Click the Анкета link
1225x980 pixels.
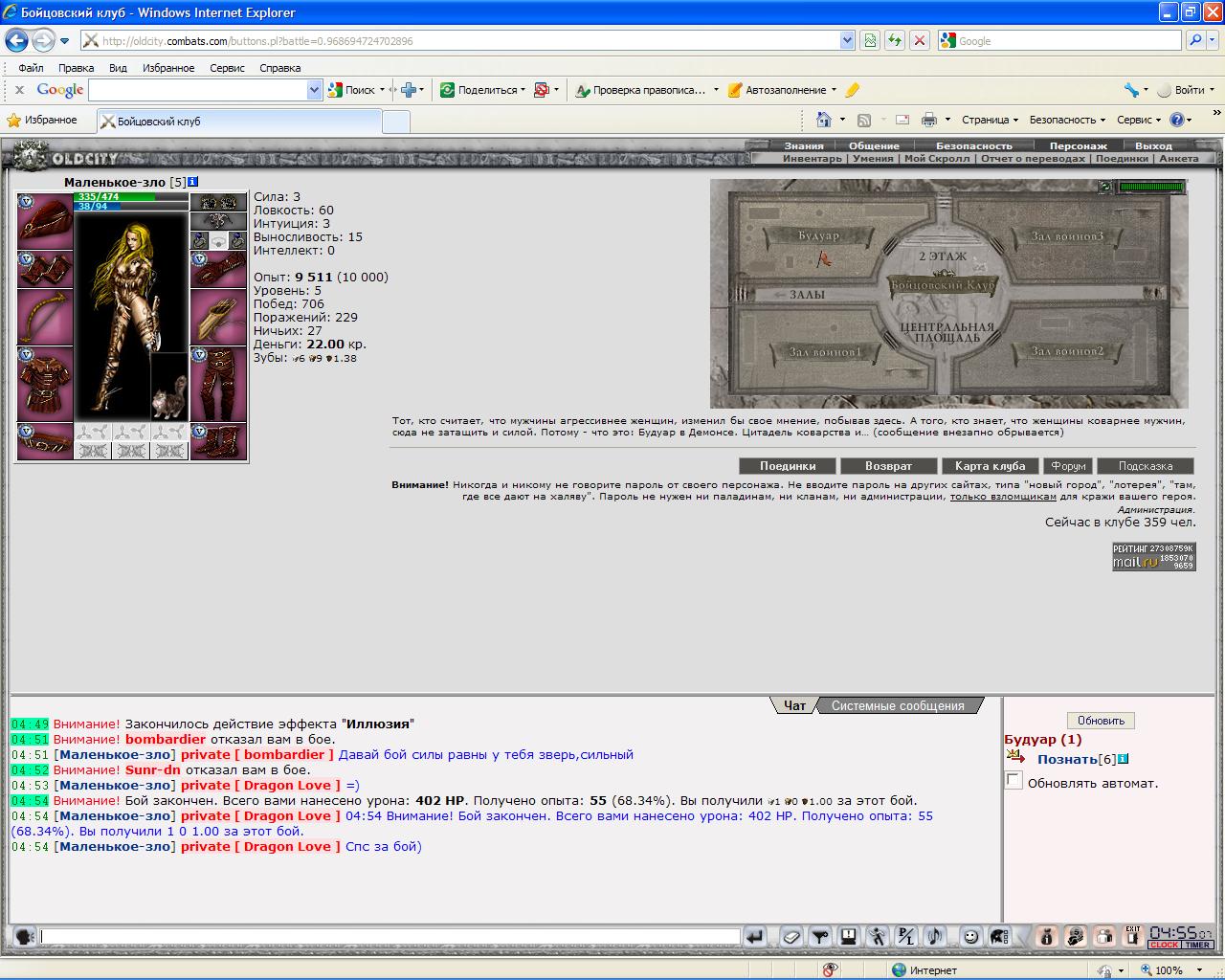1178,159
